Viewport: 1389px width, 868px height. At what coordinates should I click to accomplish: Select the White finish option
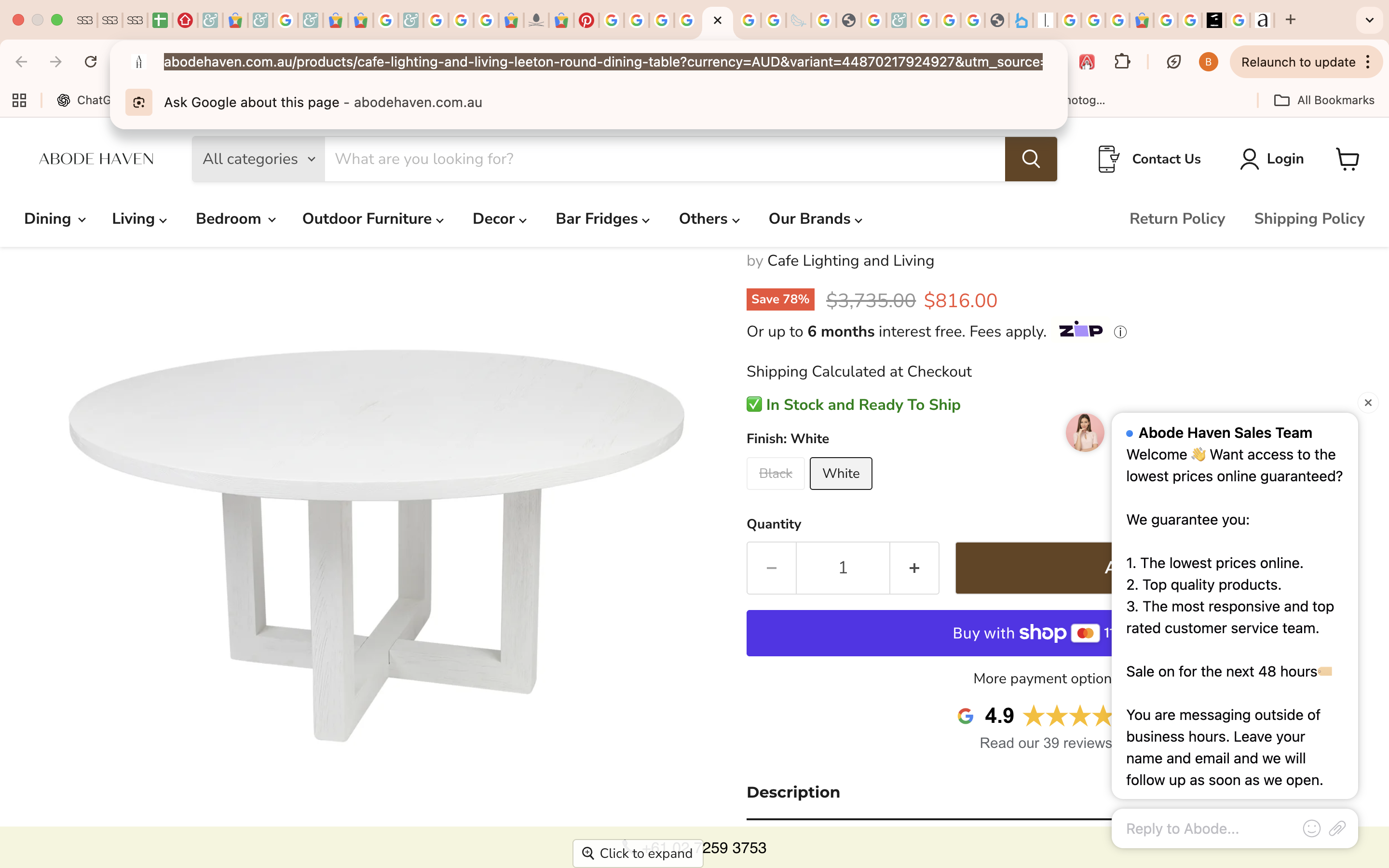(x=840, y=474)
